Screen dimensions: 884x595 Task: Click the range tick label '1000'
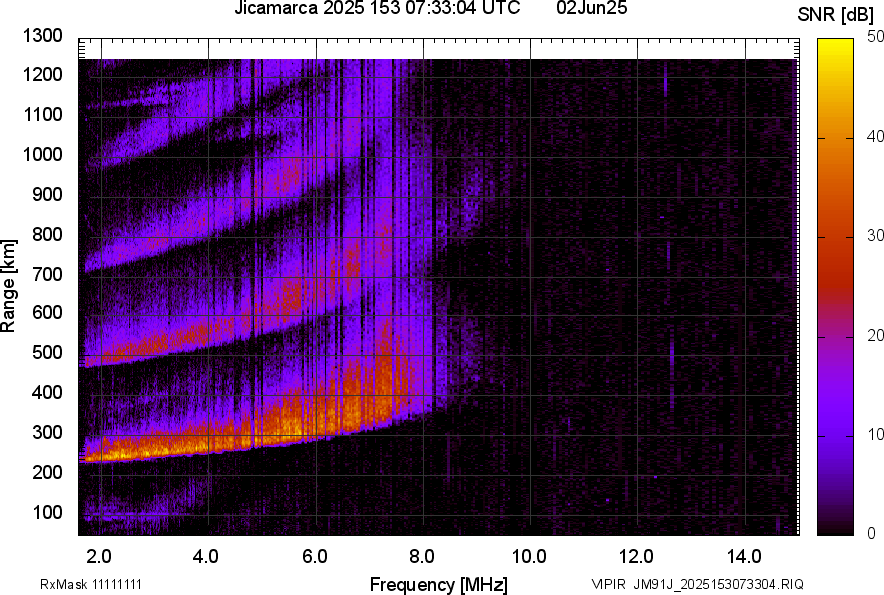(x=43, y=154)
